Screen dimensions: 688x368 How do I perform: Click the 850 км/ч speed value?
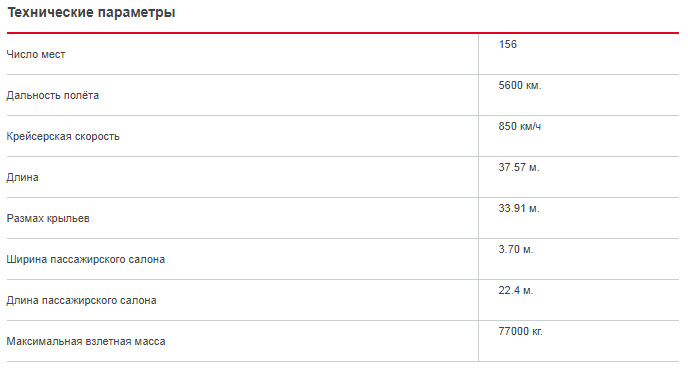pos(520,126)
